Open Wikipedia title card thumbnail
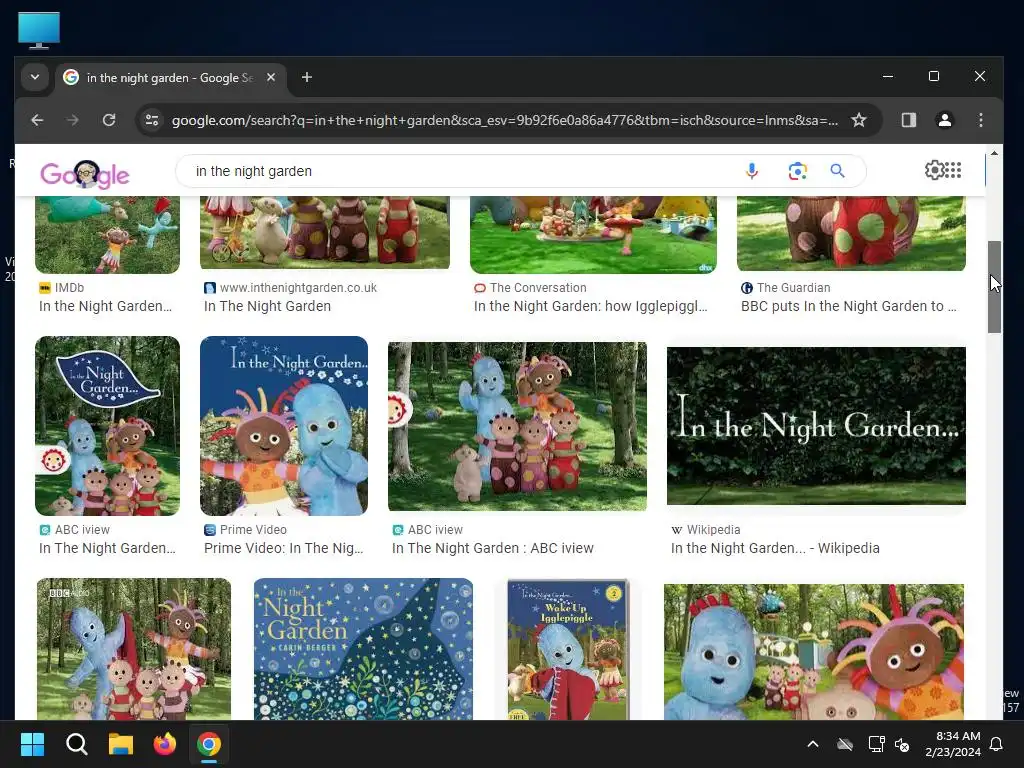The image size is (1024, 768). [x=816, y=426]
